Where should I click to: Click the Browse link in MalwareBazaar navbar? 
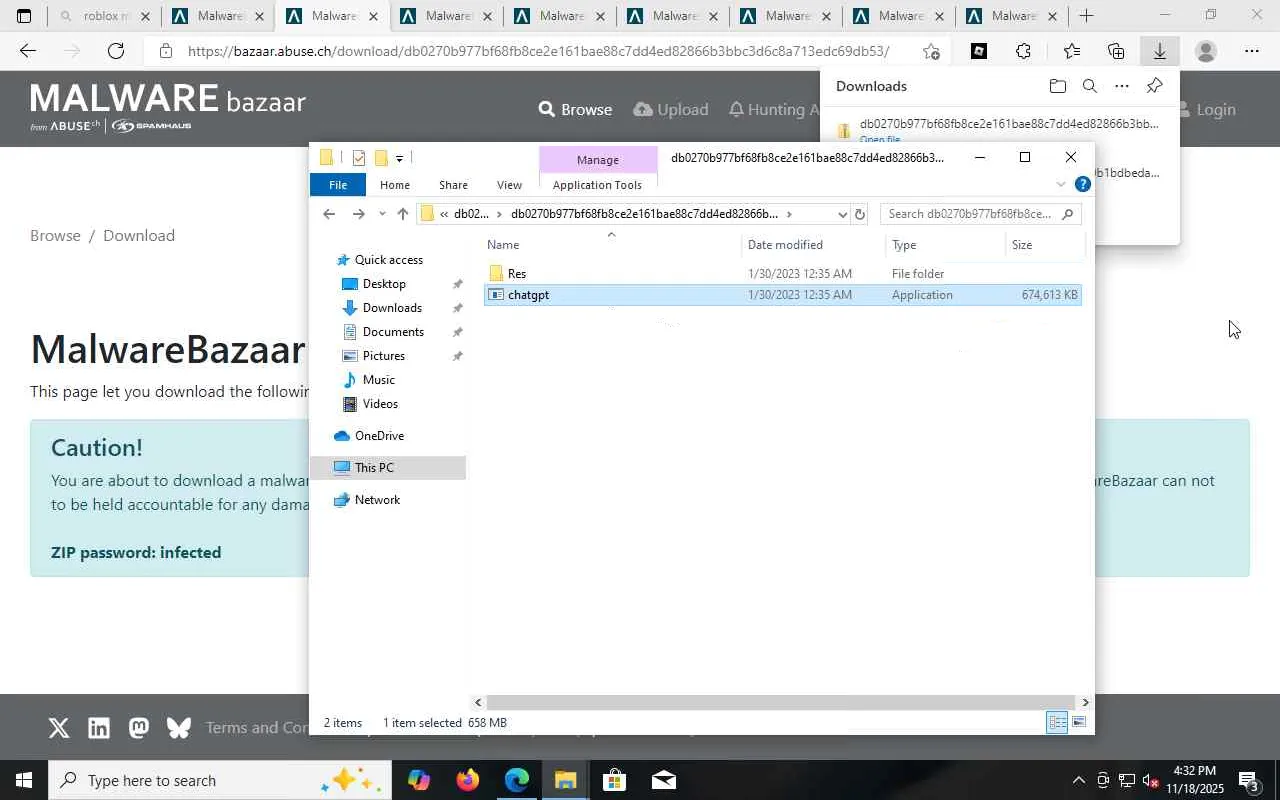click(575, 109)
